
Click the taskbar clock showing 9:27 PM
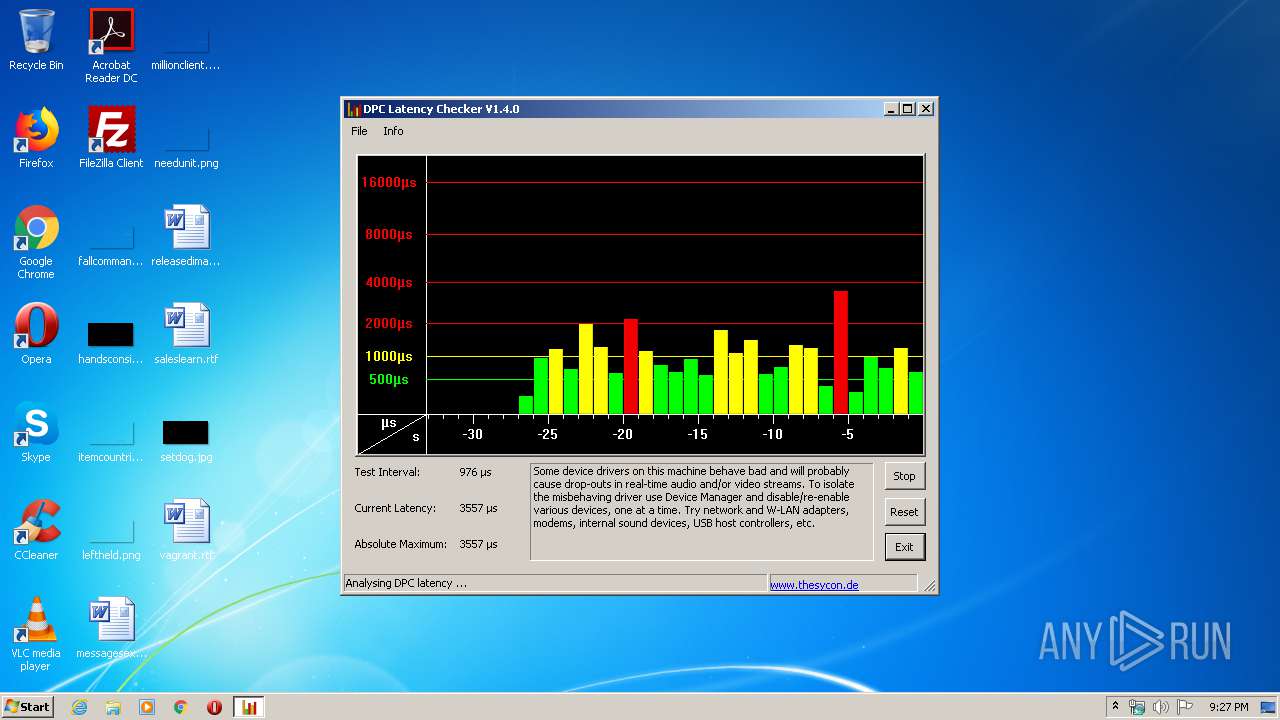point(1228,707)
